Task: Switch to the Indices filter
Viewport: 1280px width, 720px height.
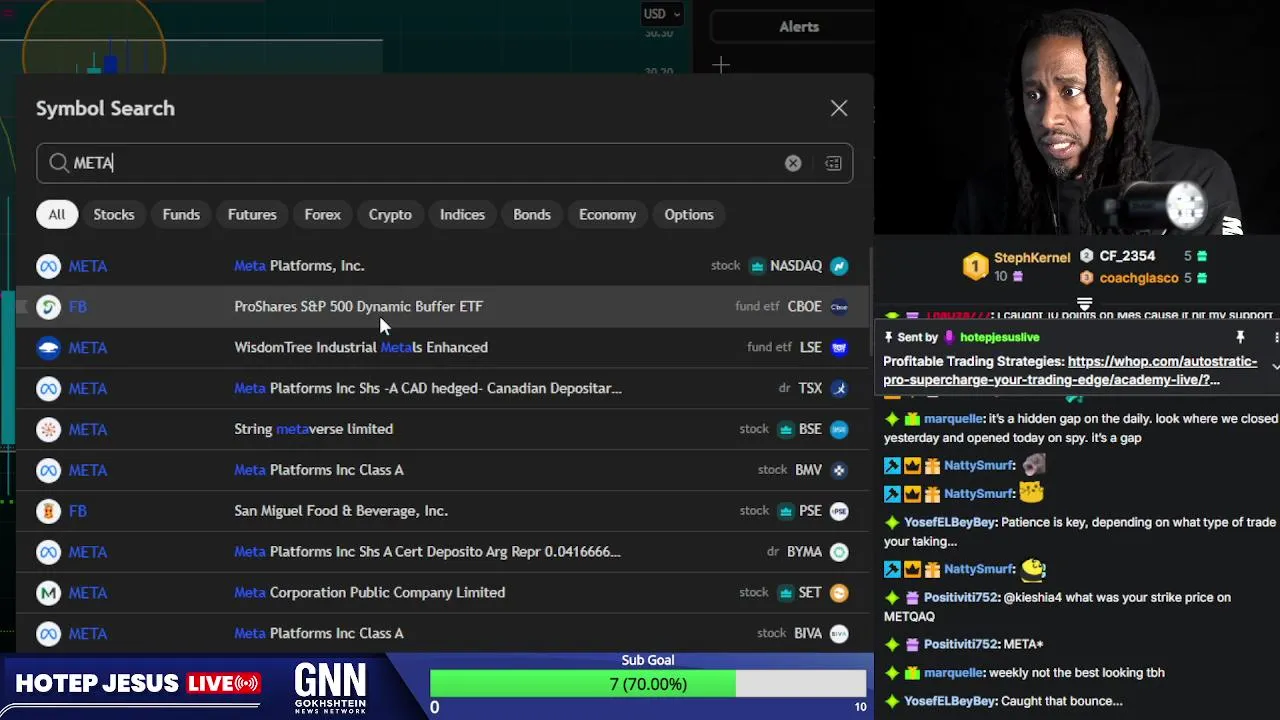Action: point(462,214)
